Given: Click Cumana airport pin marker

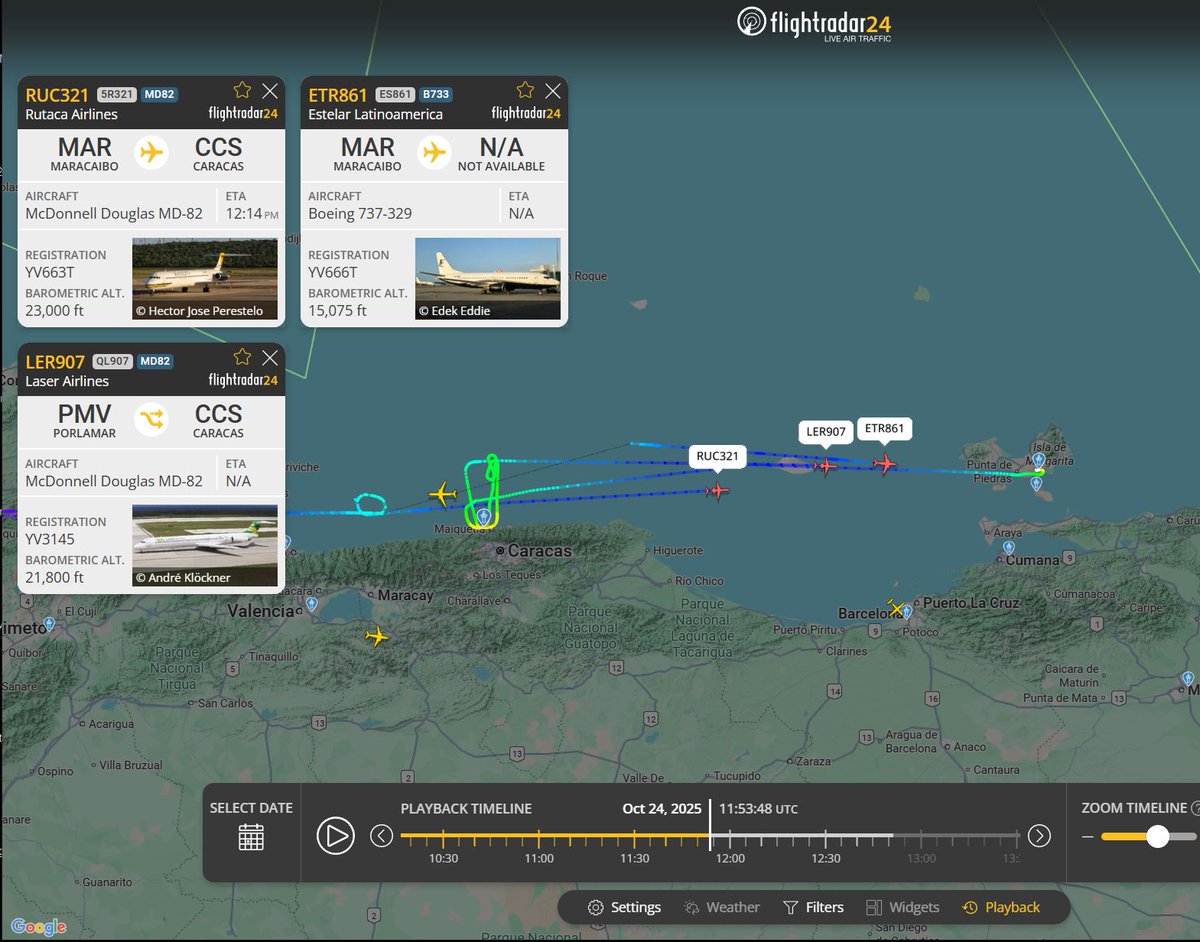Looking at the screenshot, I should [1009, 548].
